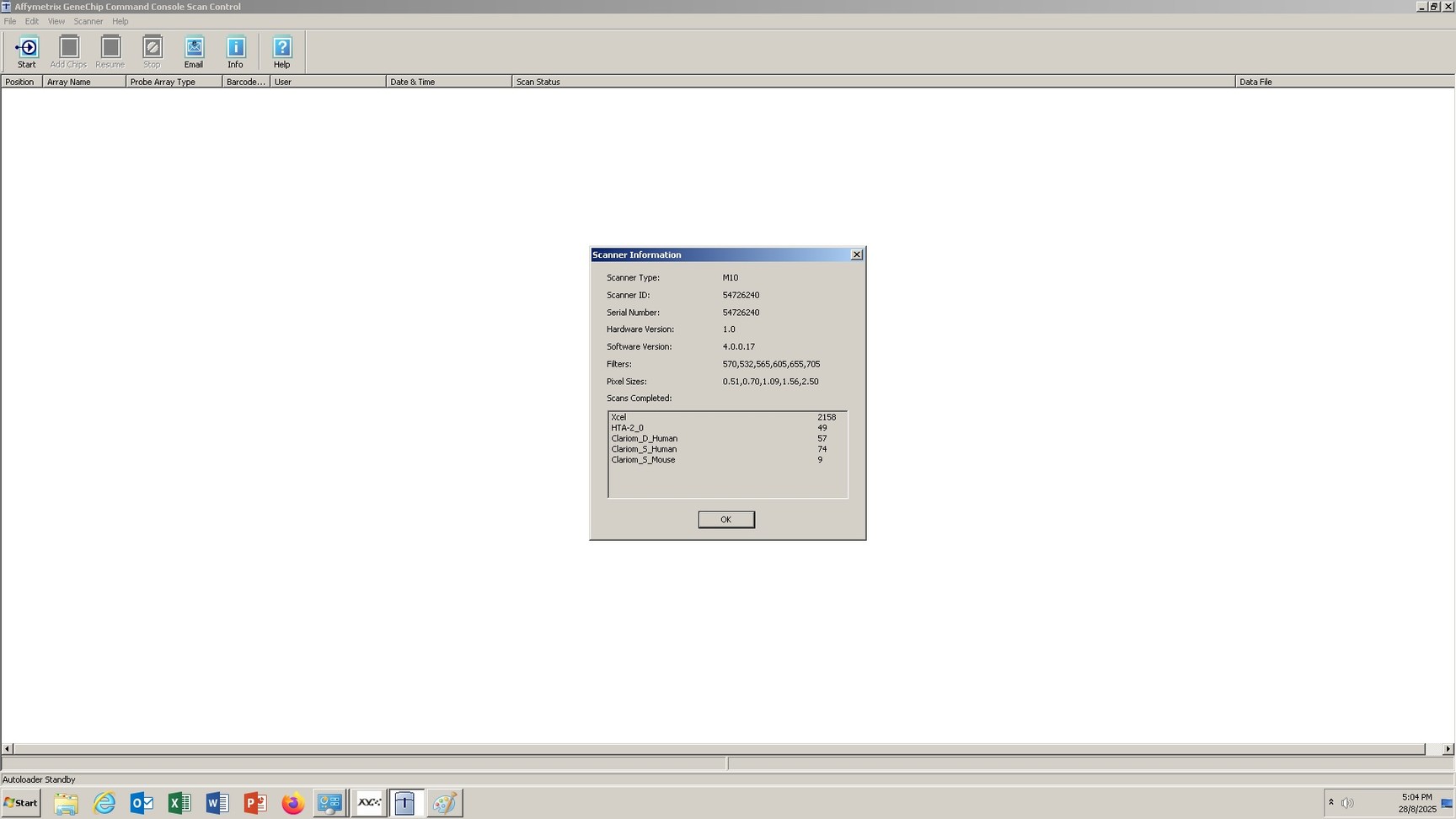Click the Autoloader Standby status text
Image resolution: width=1456 pixels, height=819 pixels.
(39, 779)
